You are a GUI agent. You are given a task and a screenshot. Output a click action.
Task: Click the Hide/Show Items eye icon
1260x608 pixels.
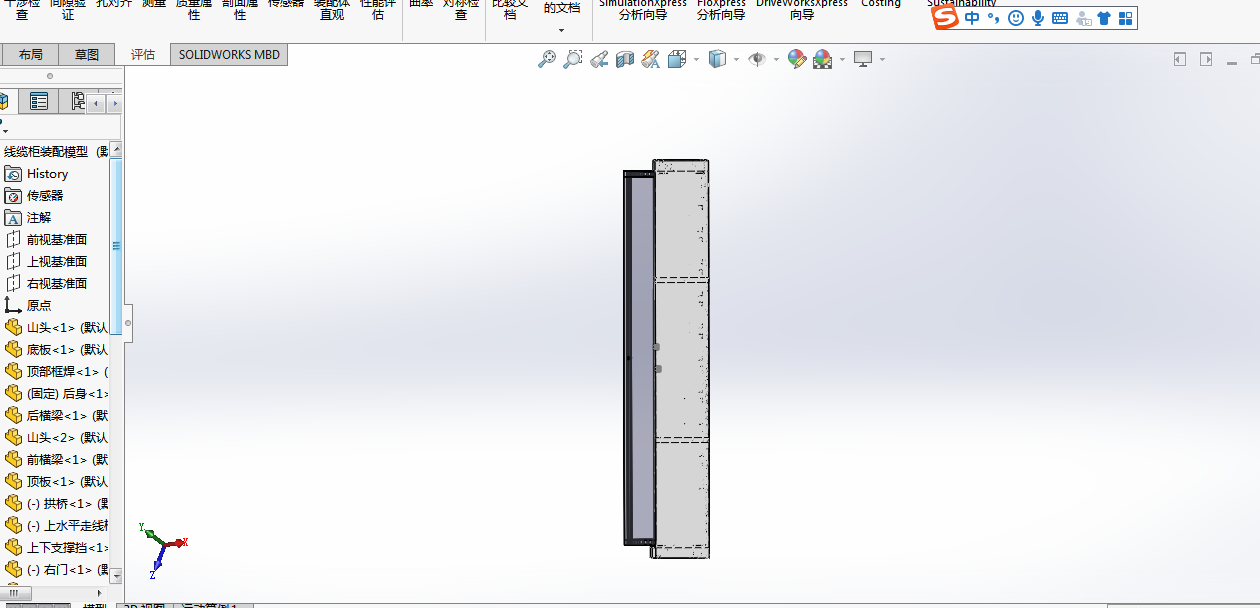click(757, 60)
